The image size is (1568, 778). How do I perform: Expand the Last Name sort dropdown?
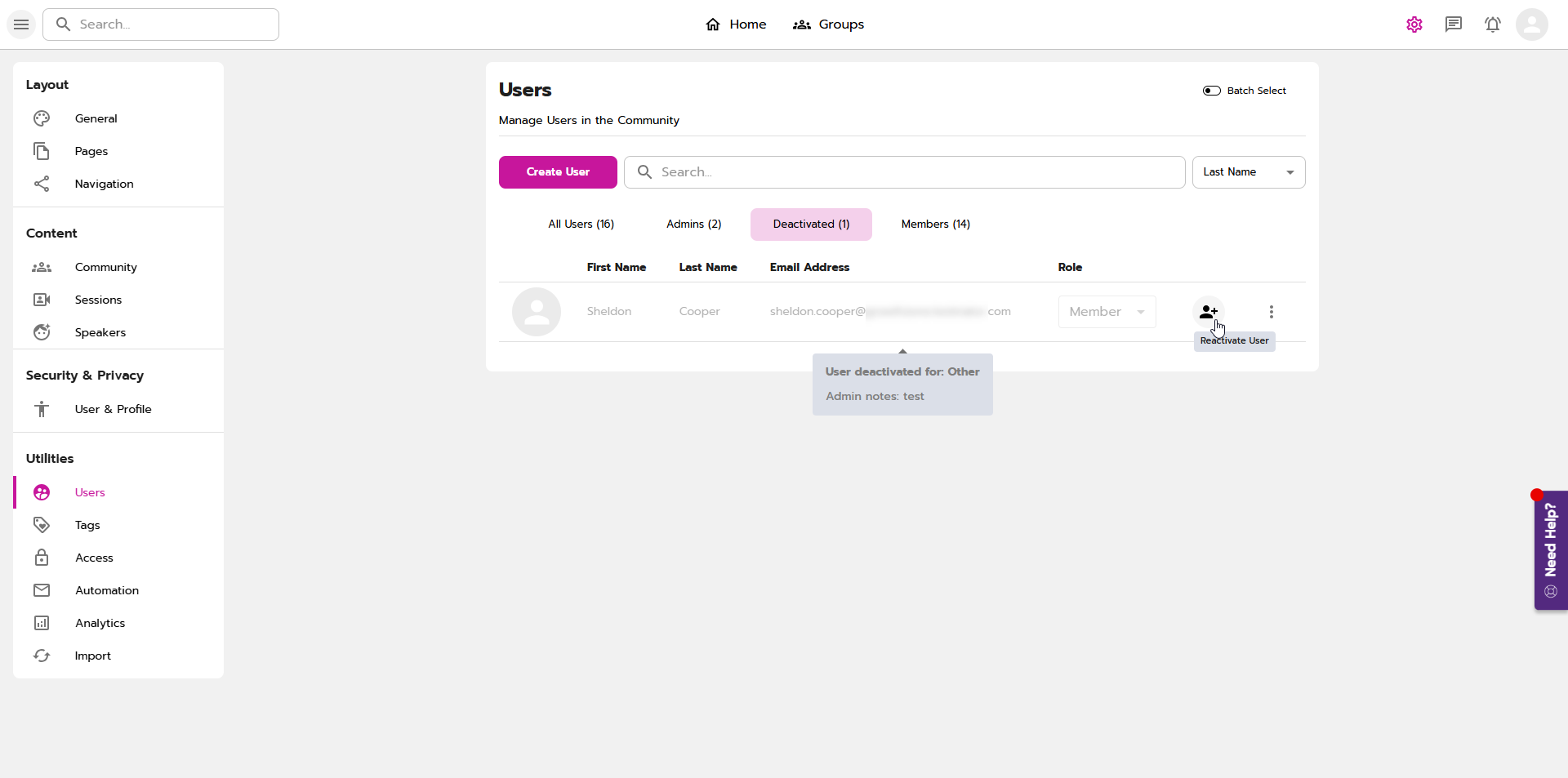coord(1248,172)
